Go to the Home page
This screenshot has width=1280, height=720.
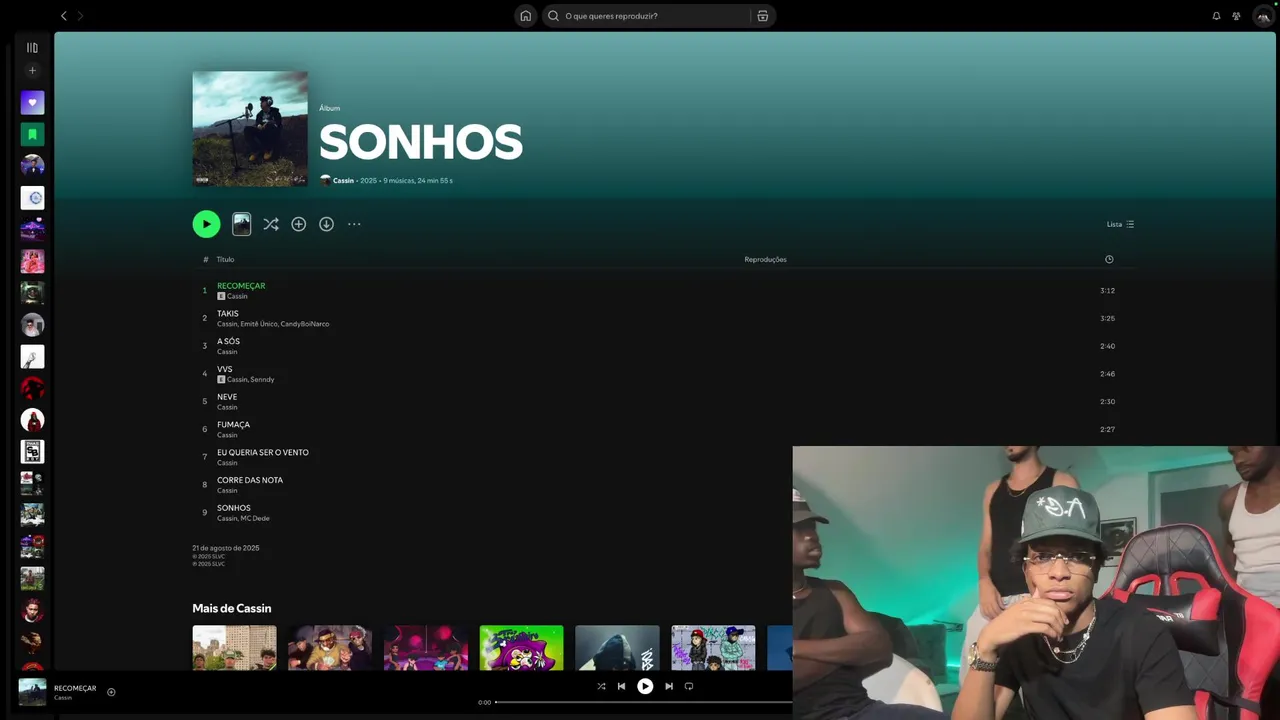coord(525,16)
